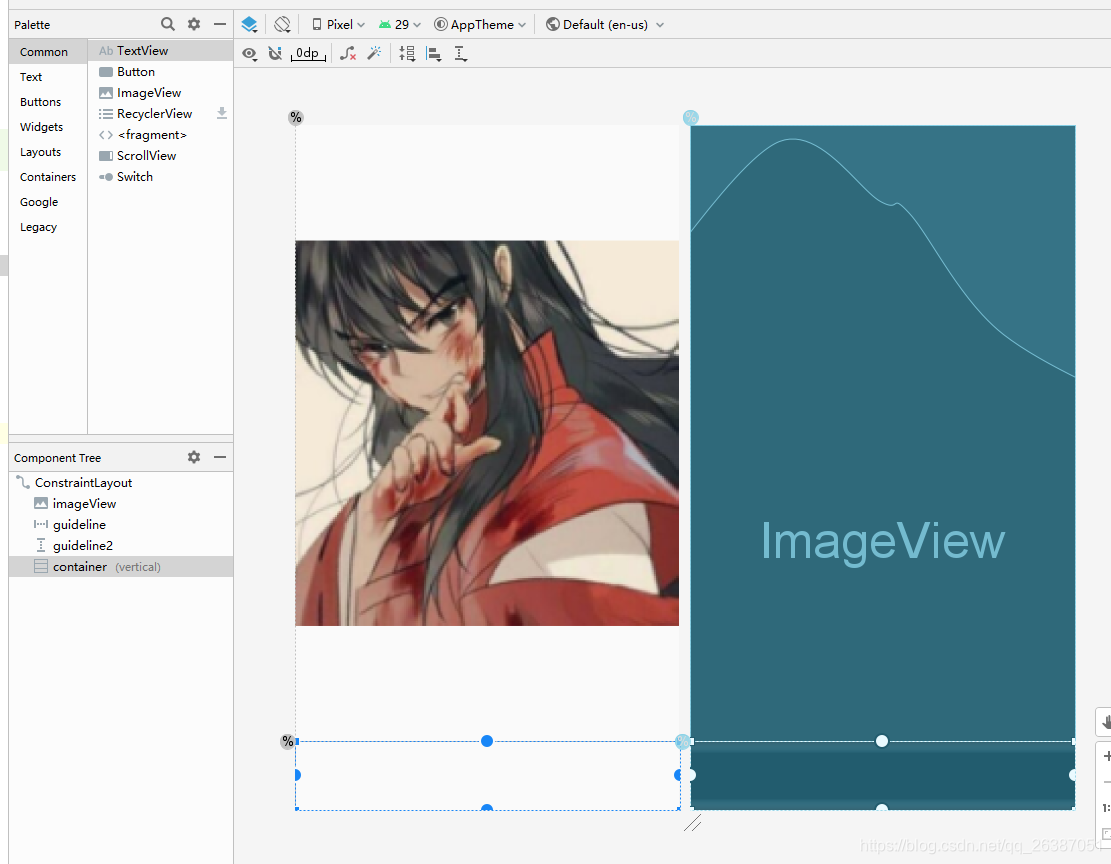Open the Guidelines helper menu
This screenshot has height=864, width=1111.
[x=461, y=54]
